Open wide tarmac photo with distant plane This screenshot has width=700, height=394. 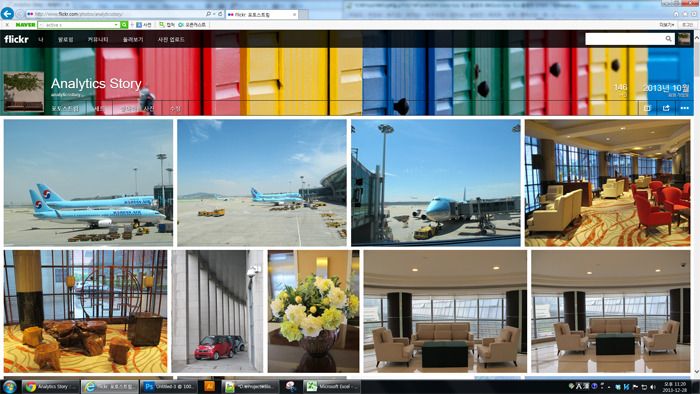coord(262,182)
